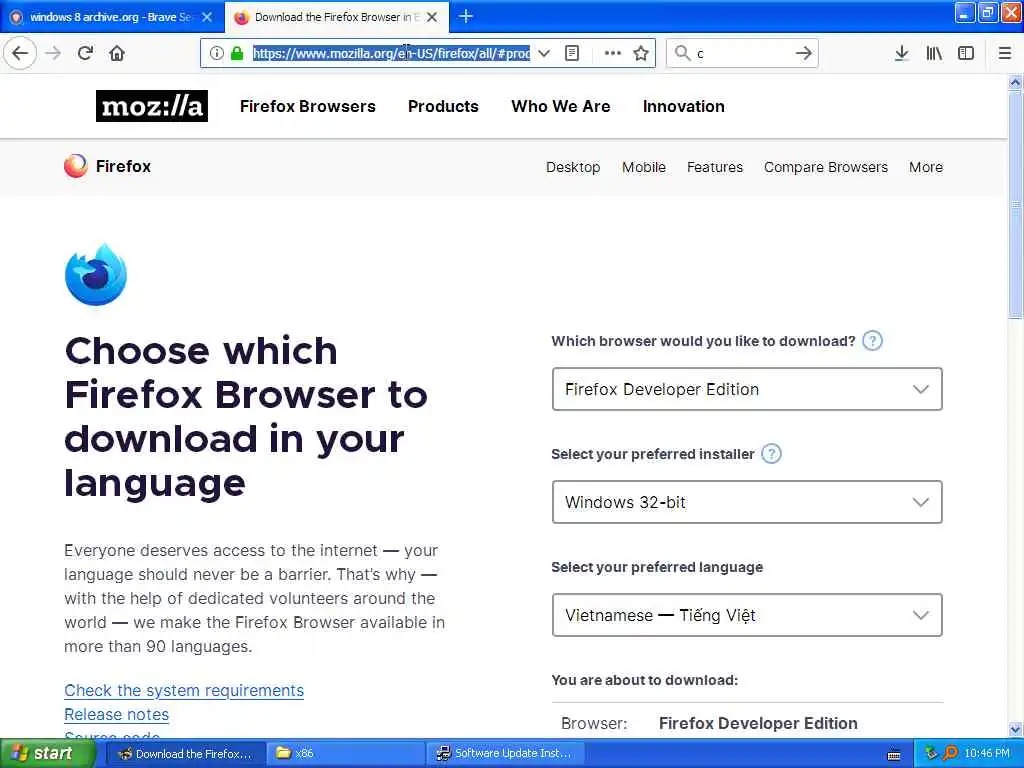Close the windows 8 archive.org tab
Viewport: 1024px width, 768px height.
tap(207, 17)
